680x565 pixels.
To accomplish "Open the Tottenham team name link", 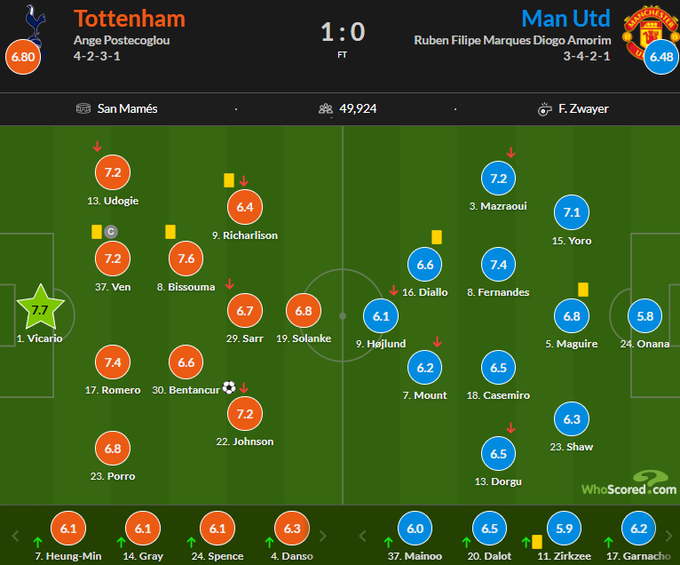I will [129, 18].
